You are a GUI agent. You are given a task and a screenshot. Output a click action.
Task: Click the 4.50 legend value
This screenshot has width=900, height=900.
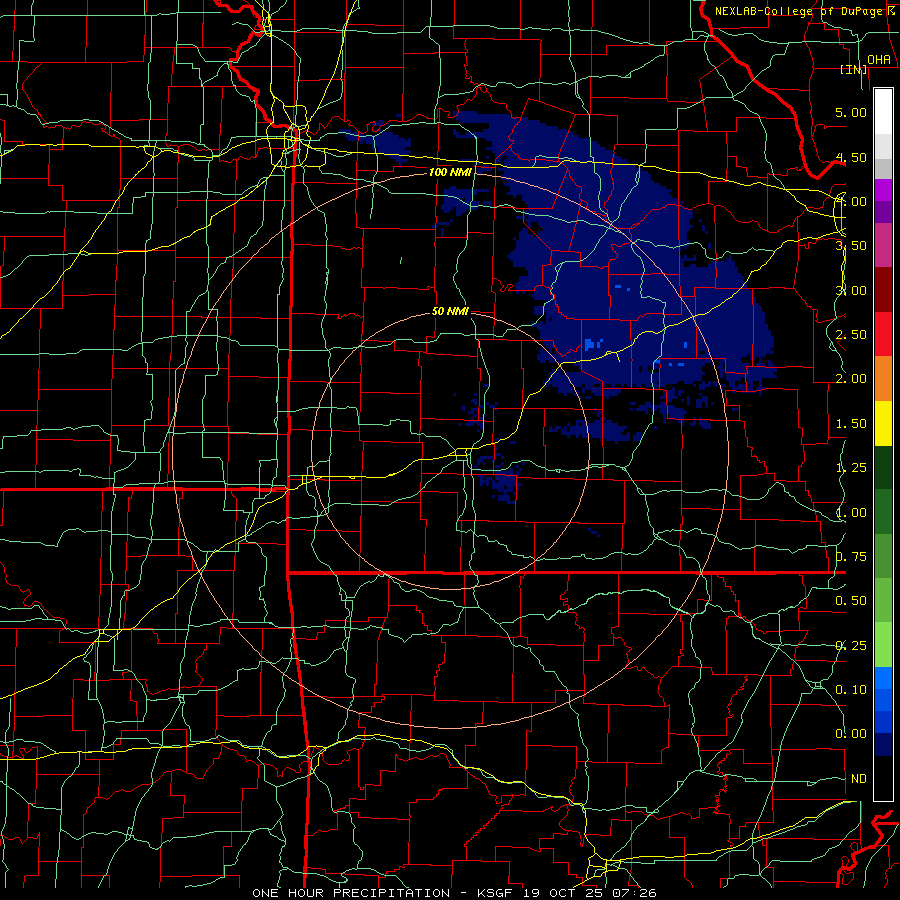(x=851, y=157)
